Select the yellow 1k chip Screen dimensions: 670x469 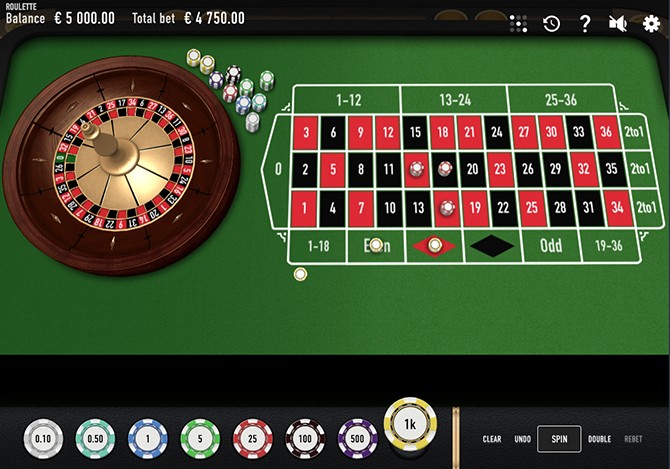point(410,424)
